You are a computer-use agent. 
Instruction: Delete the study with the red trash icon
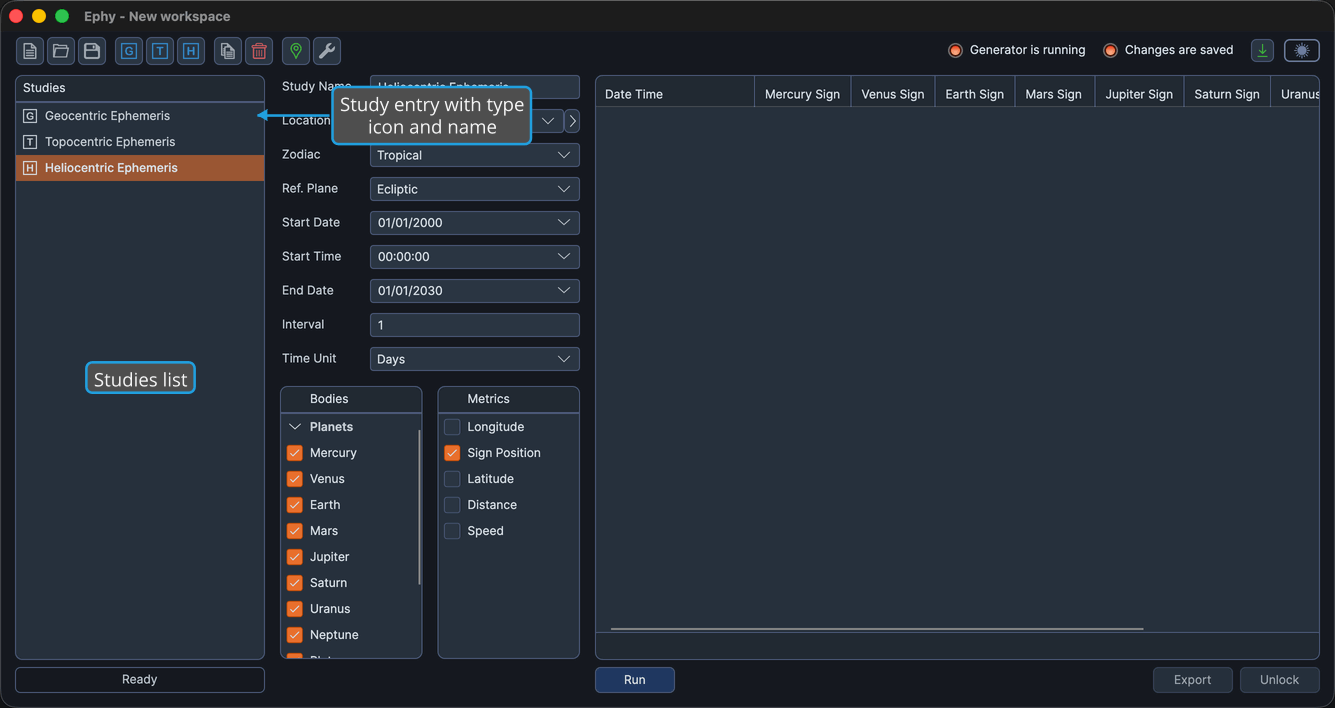point(259,51)
